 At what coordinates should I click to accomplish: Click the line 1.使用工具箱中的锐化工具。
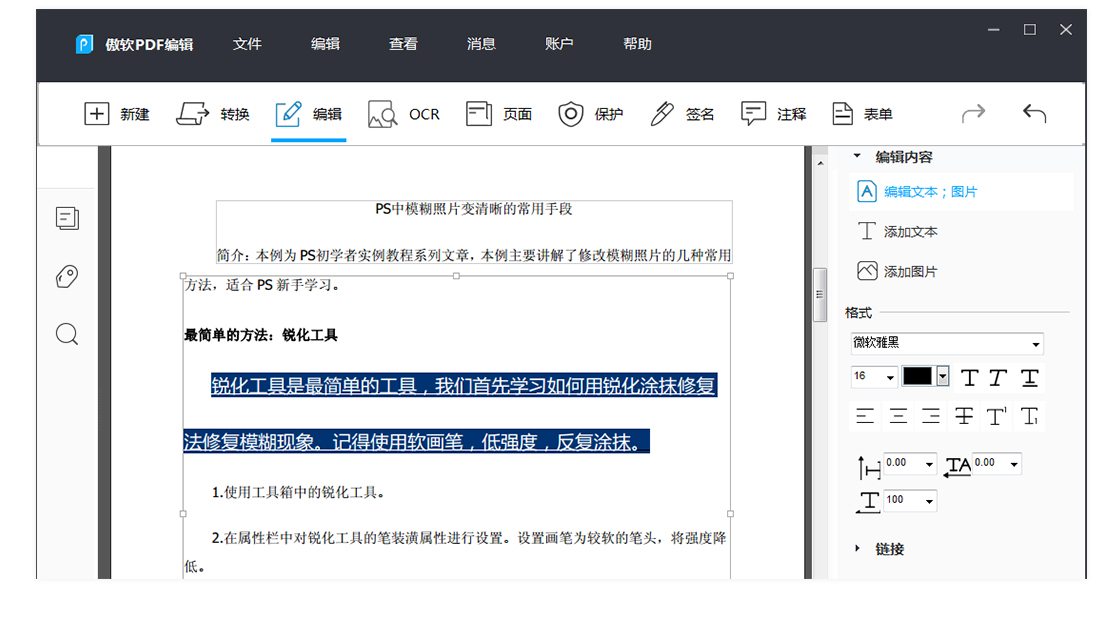tap(299, 492)
